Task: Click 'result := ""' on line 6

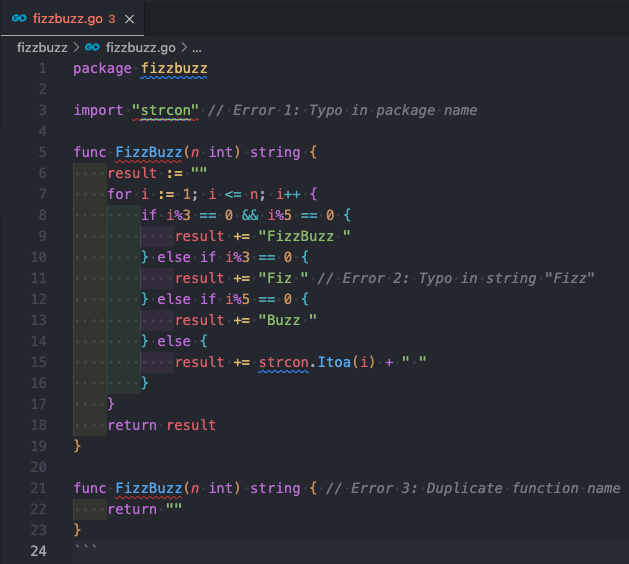Action: (x=157, y=173)
